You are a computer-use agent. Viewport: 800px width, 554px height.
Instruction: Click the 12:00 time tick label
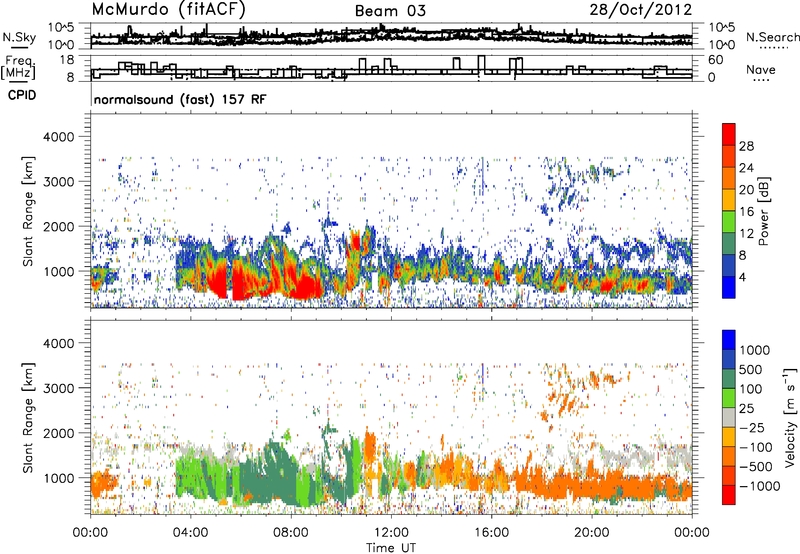[391, 533]
